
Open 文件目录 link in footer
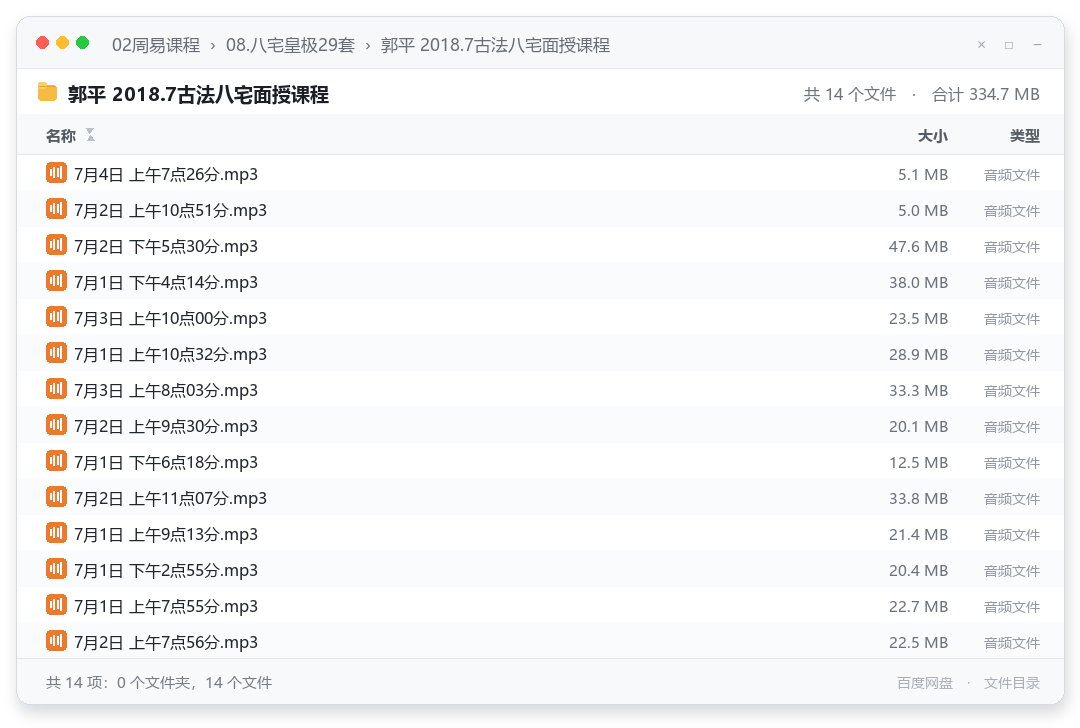pyautogui.click(x=1012, y=683)
